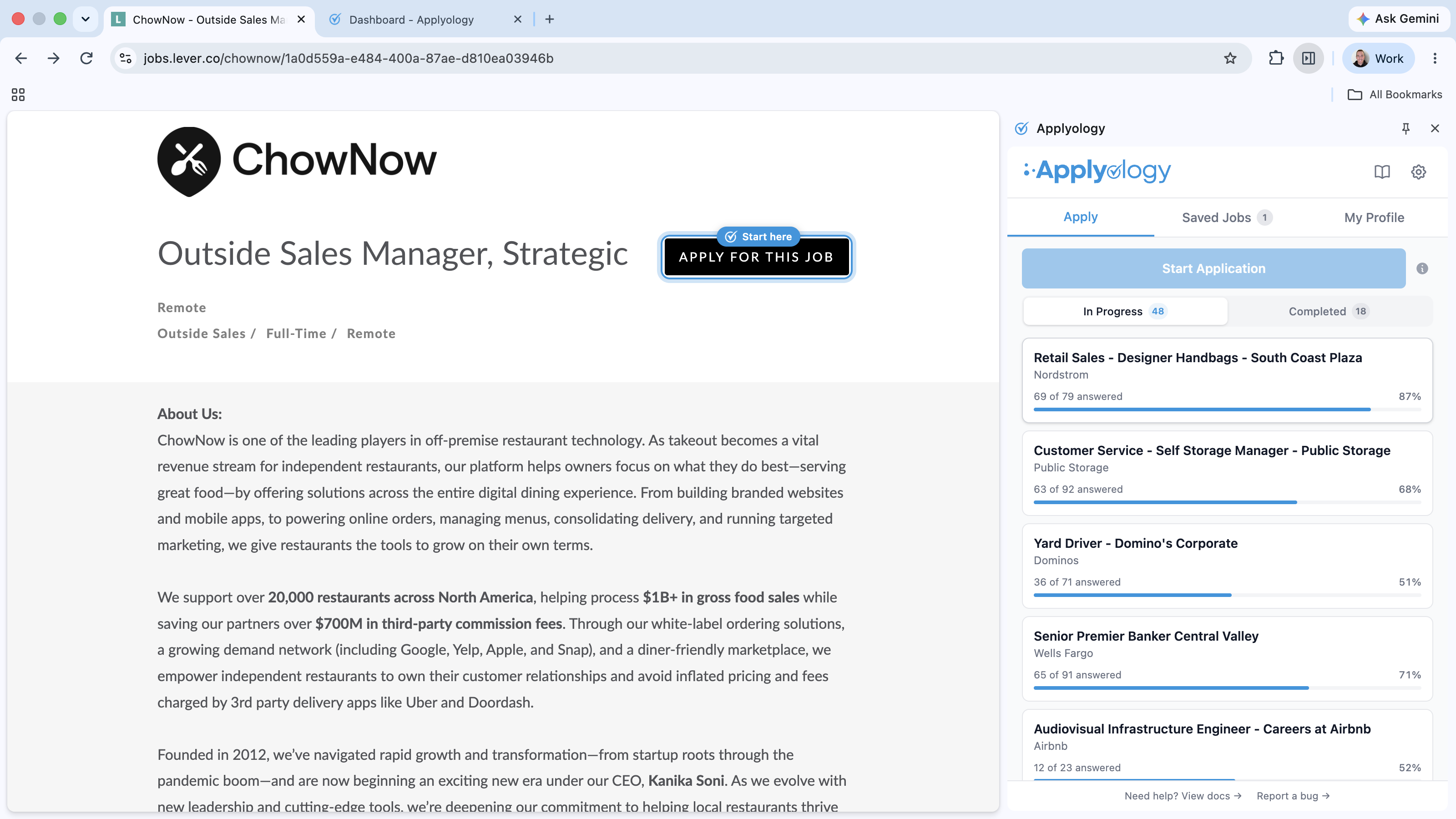Open site information icon in address bar
The image size is (1456, 819).
[126, 58]
